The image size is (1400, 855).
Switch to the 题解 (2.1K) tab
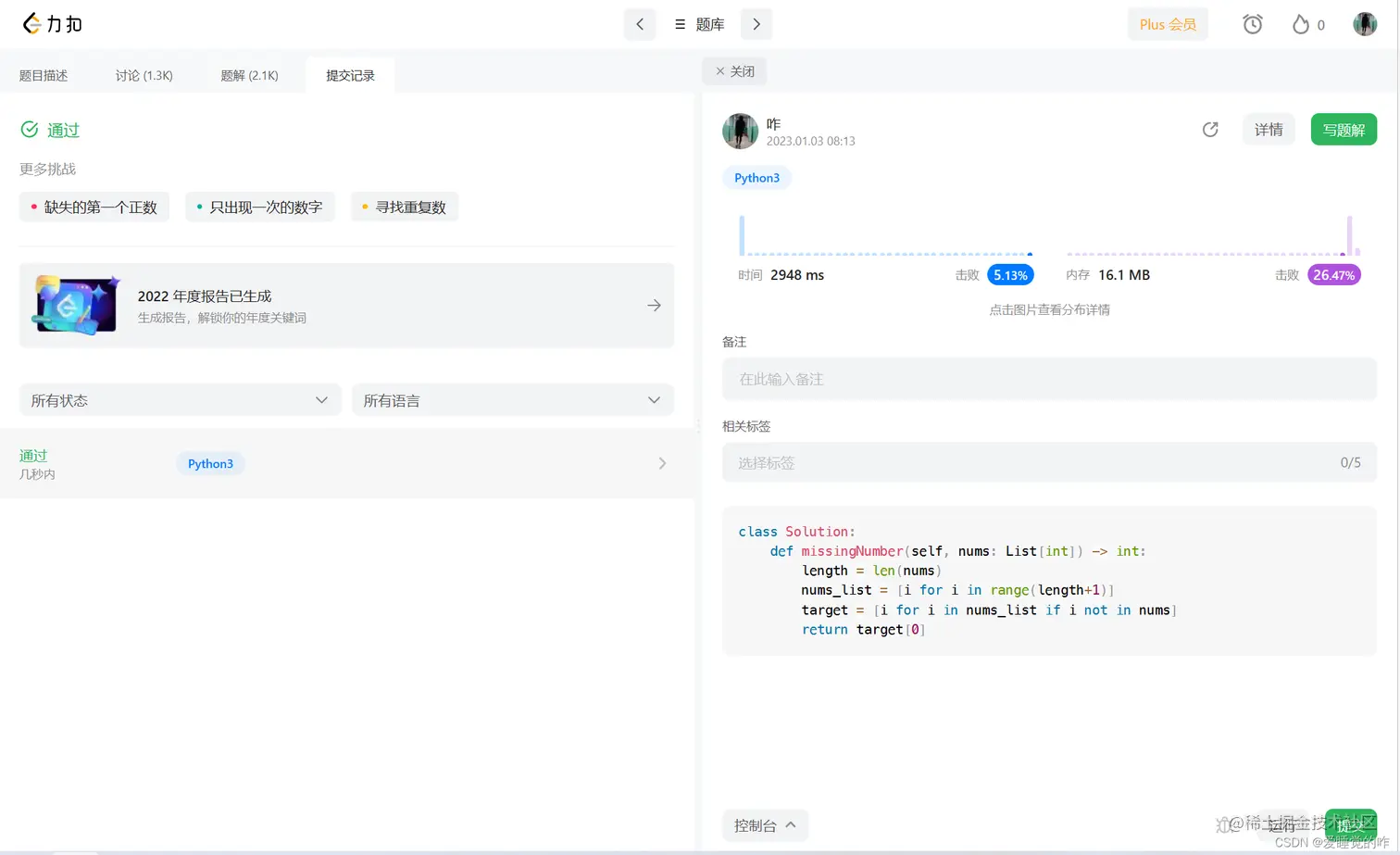point(249,76)
